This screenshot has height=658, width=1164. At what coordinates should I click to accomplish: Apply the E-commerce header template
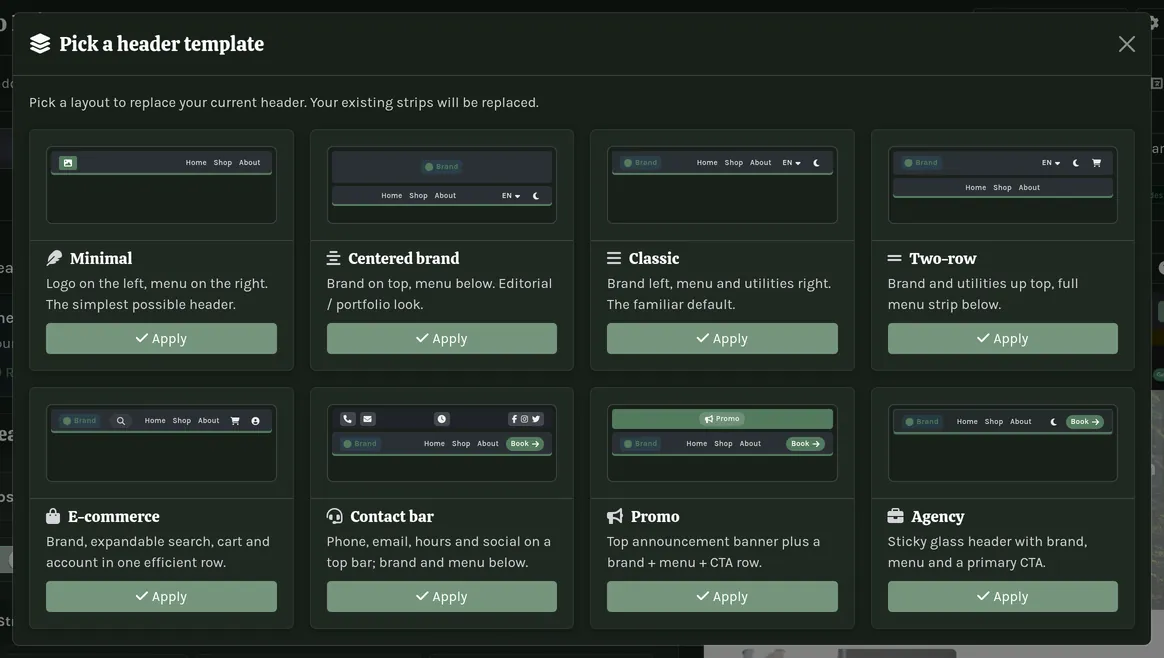(161, 596)
